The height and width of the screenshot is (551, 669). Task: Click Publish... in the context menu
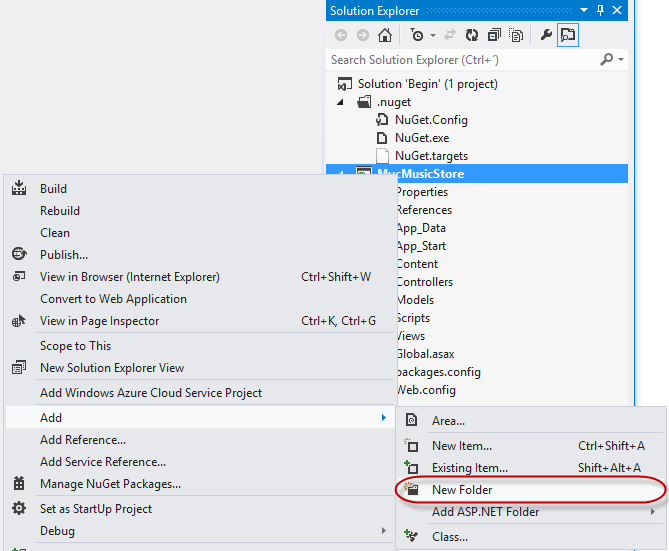pos(64,255)
